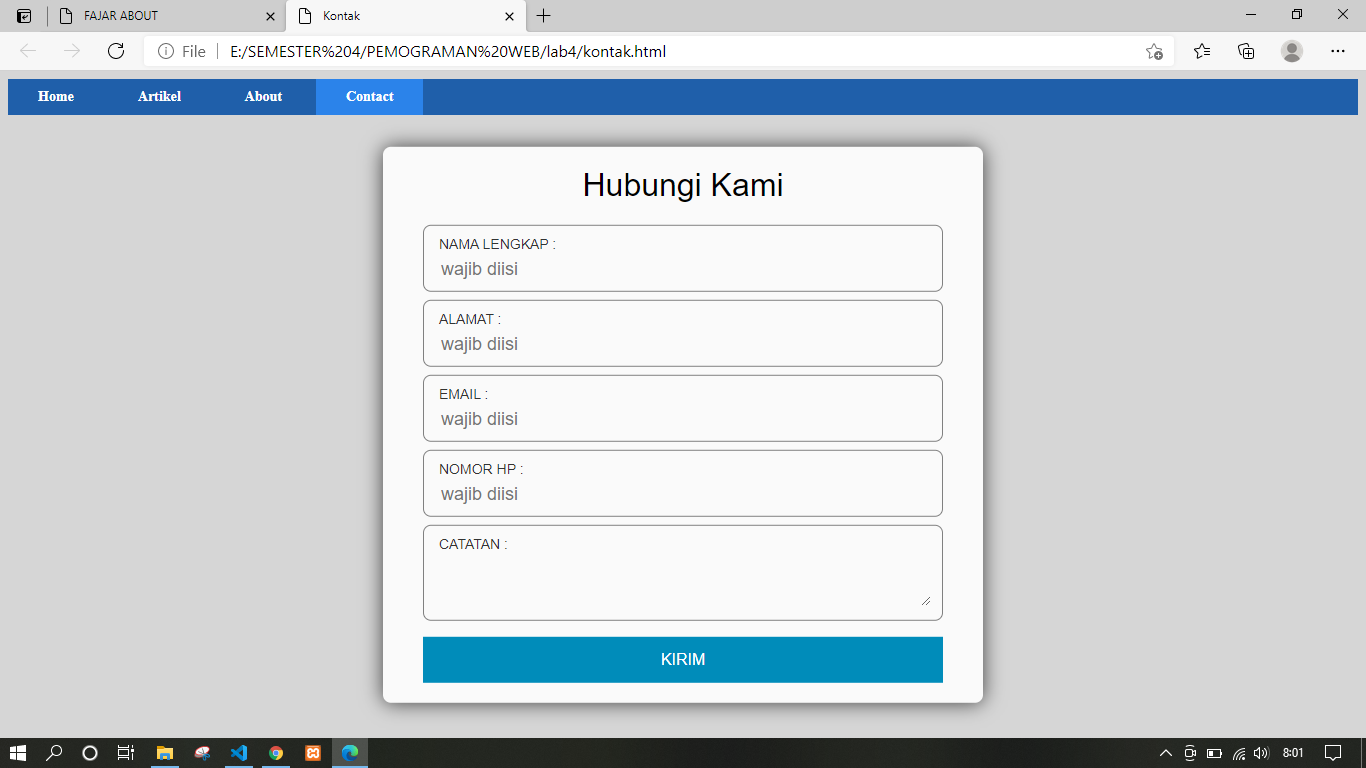1366x768 pixels.
Task: Open XAMPP Control Panel from the taskbar
Action: click(x=312, y=753)
